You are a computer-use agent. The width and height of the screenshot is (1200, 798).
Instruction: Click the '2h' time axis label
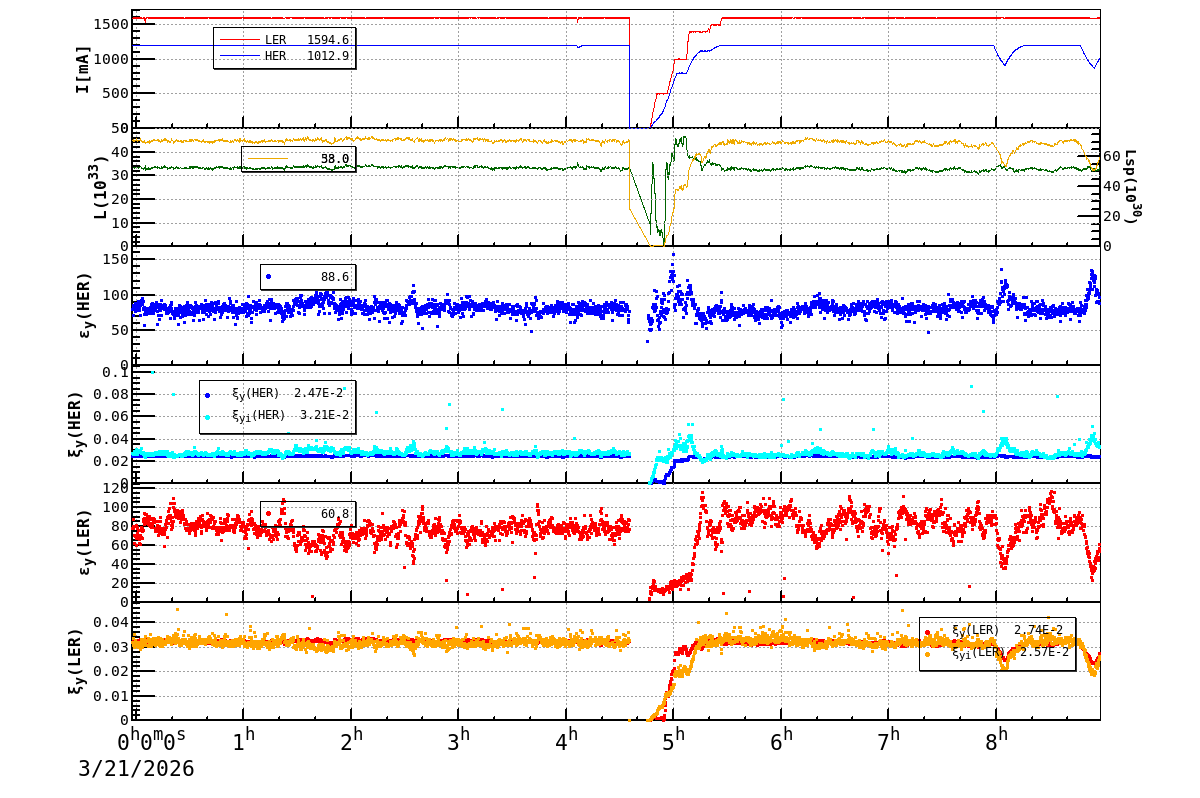[352, 741]
